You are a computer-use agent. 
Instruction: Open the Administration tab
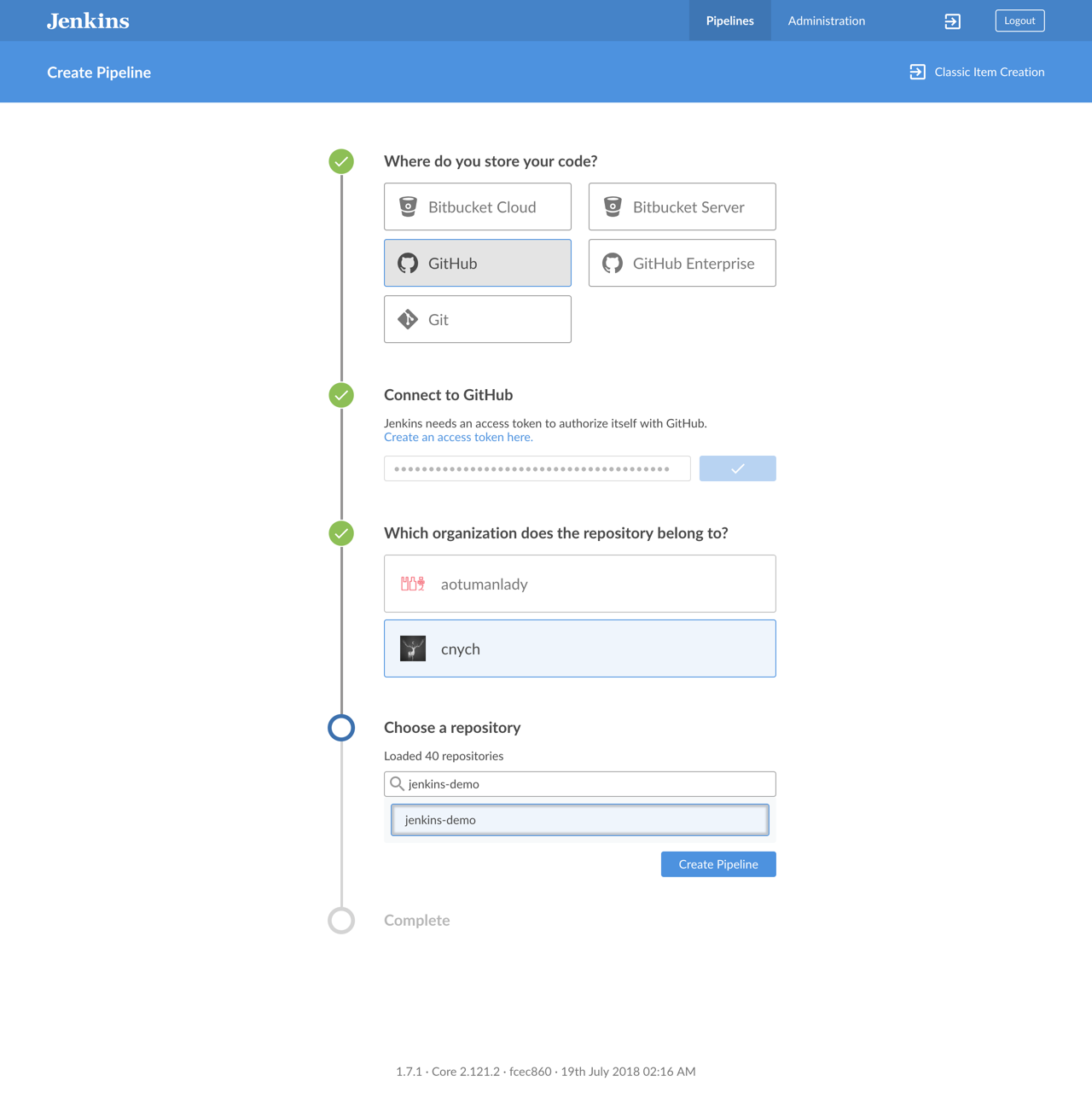[x=826, y=20]
